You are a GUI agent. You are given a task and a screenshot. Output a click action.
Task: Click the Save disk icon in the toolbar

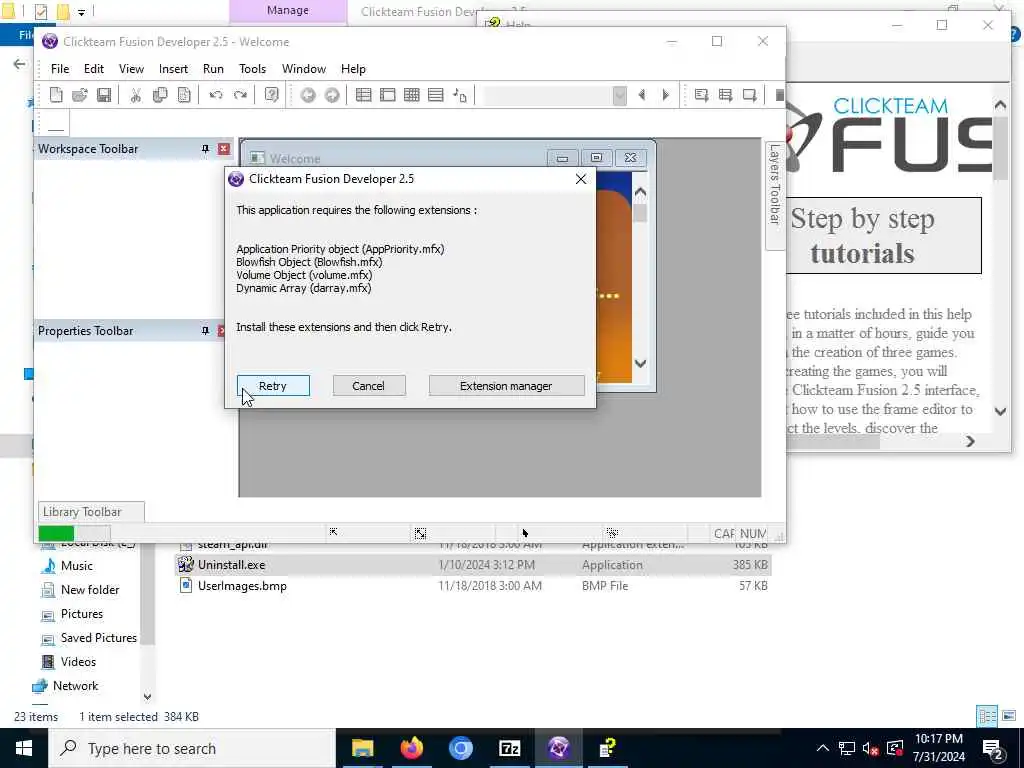pos(104,95)
